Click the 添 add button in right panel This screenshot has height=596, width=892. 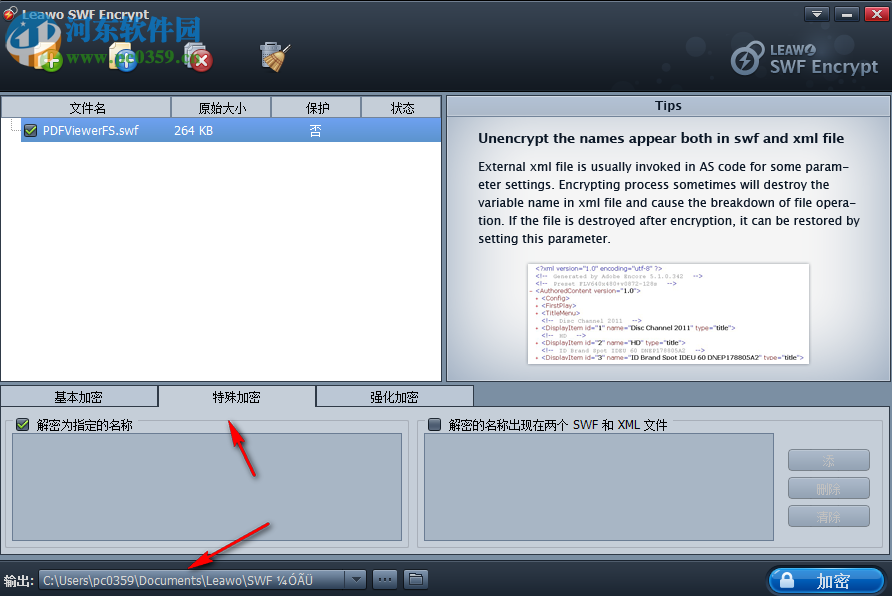click(828, 460)
